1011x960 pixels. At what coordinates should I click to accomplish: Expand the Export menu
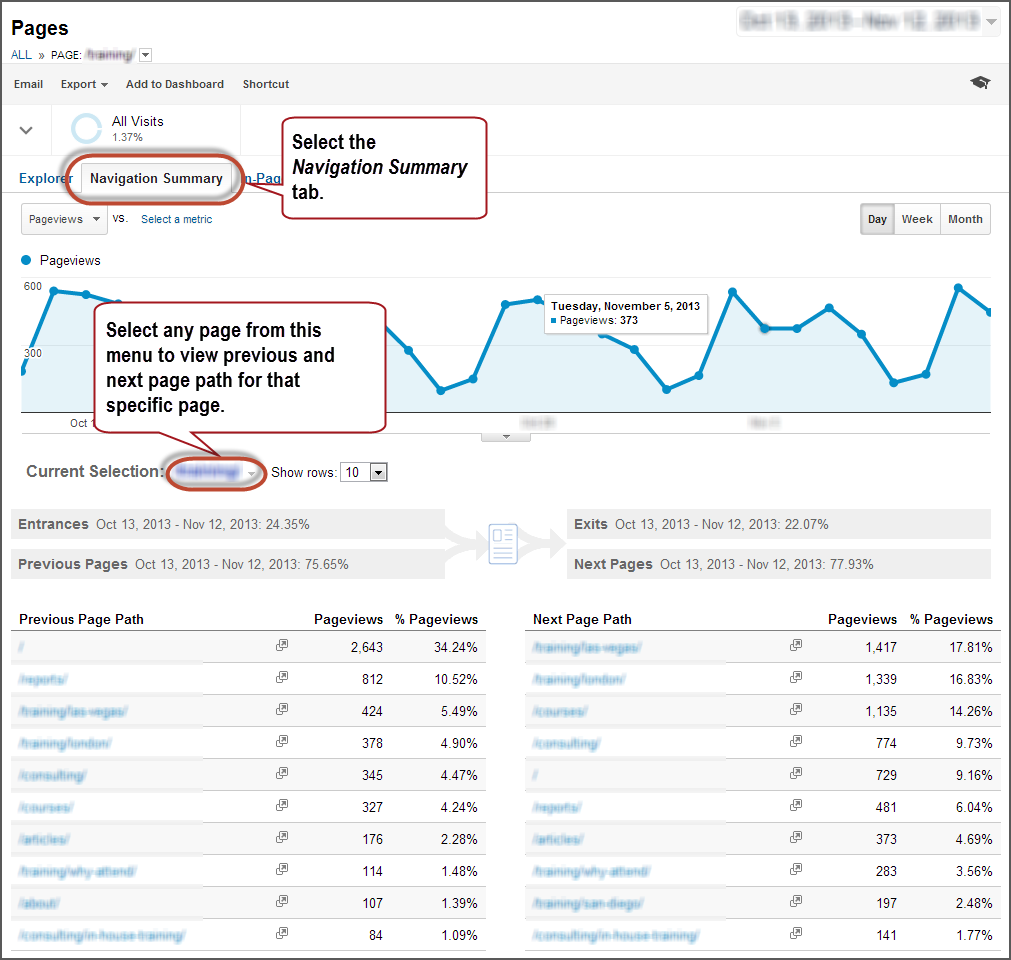click(84, 84)
